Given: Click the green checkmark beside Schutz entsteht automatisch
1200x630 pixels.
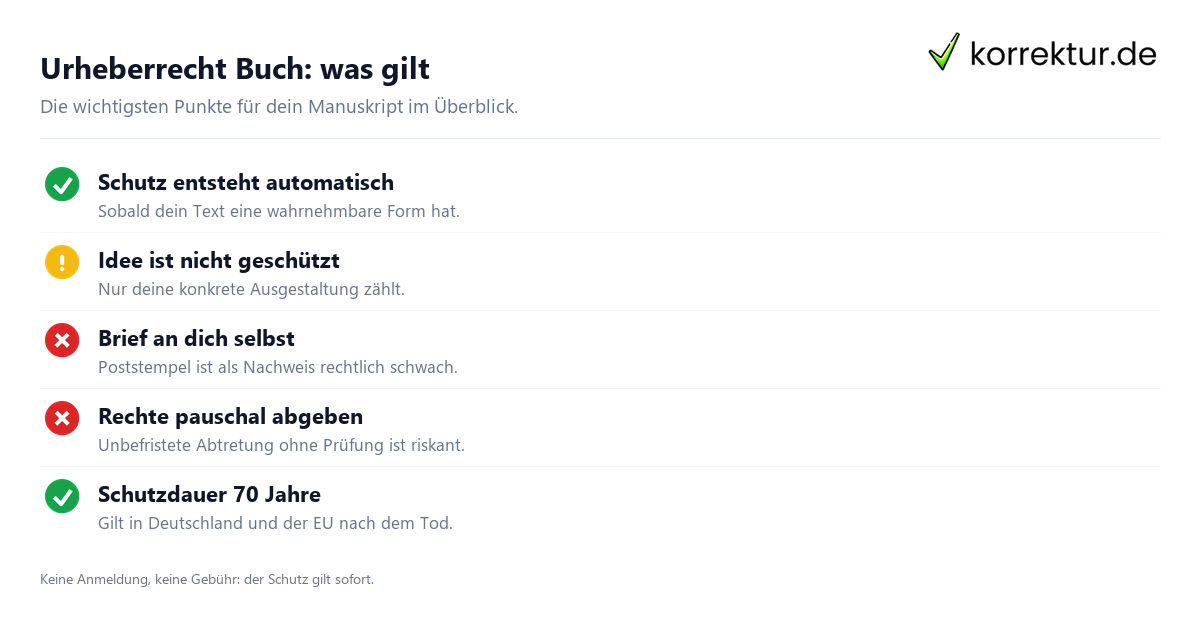Looking at the screenshot, I should (x=62, y=184).
